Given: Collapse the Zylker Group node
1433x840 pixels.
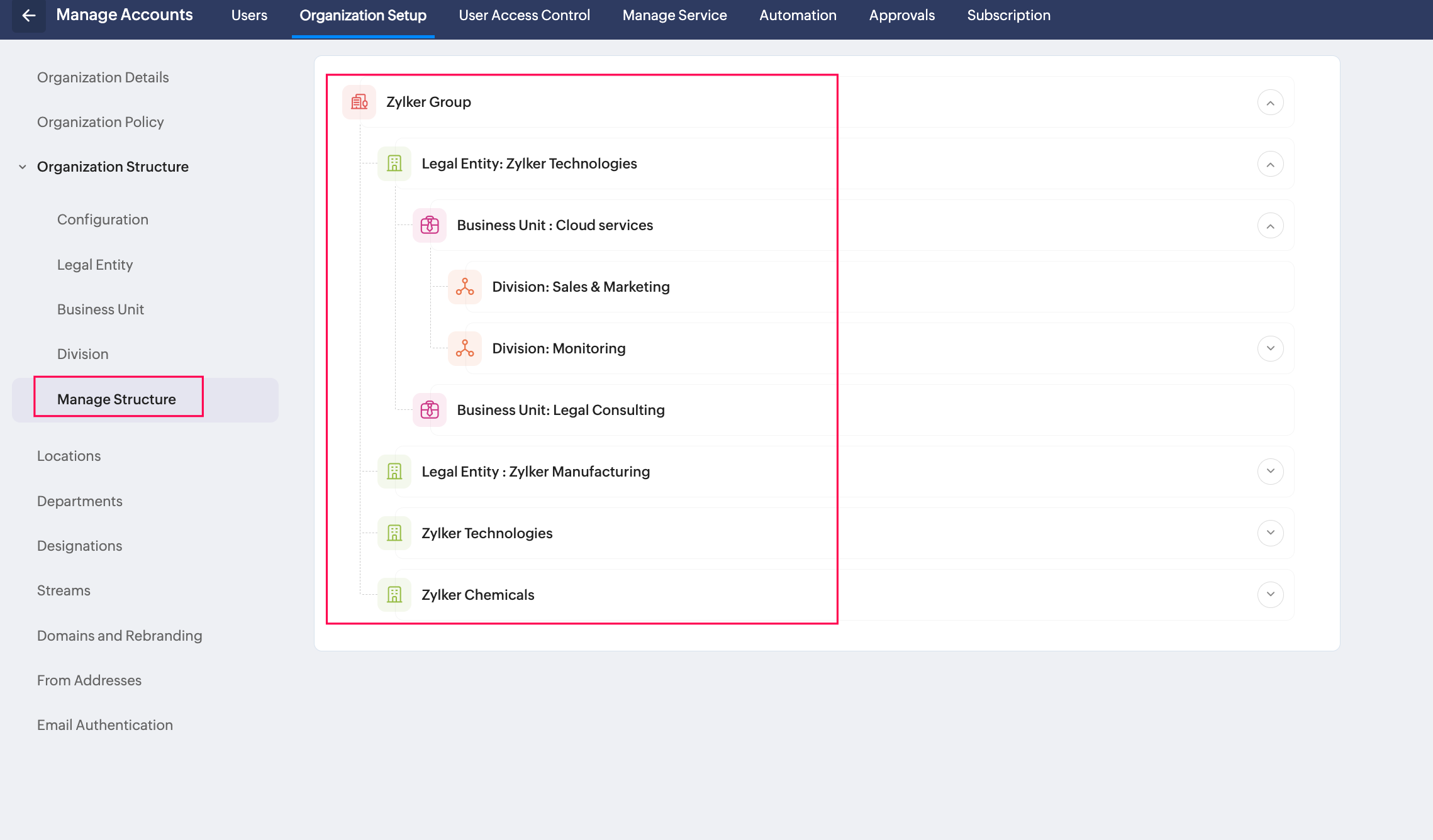Looking at the screenshot, I should coord(1270,102).
